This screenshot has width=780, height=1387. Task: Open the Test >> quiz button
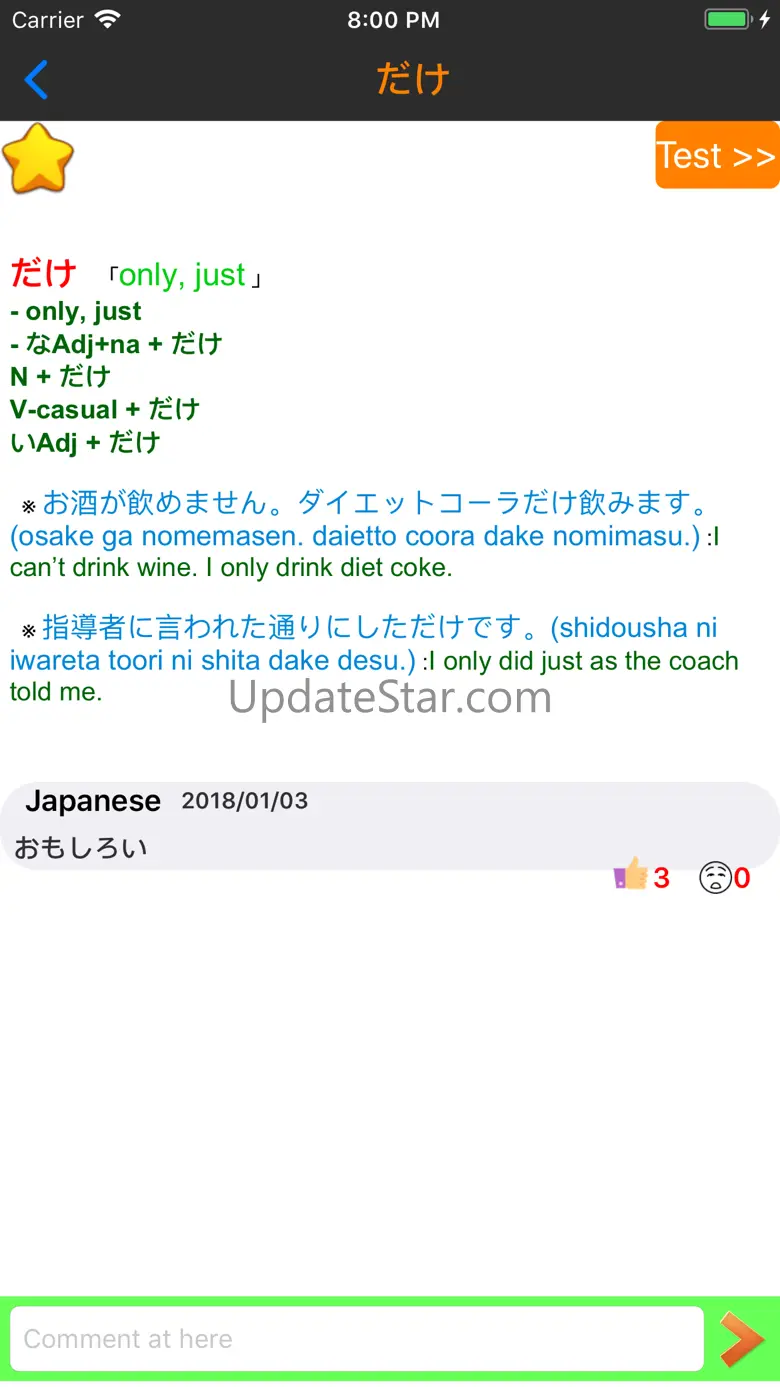pyautogui.click(x=716, y=155)
